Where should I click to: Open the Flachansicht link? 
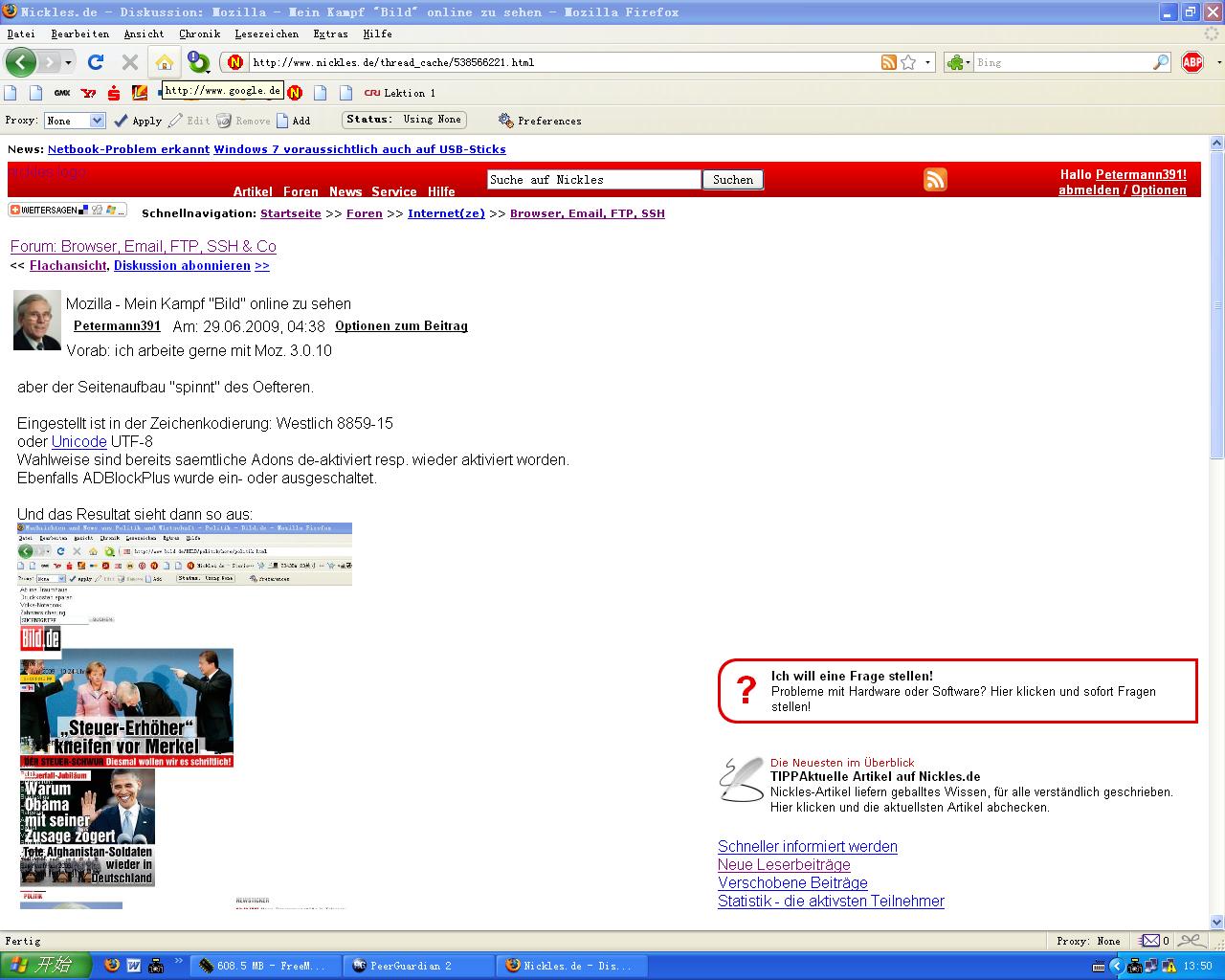tap(68, 265)
